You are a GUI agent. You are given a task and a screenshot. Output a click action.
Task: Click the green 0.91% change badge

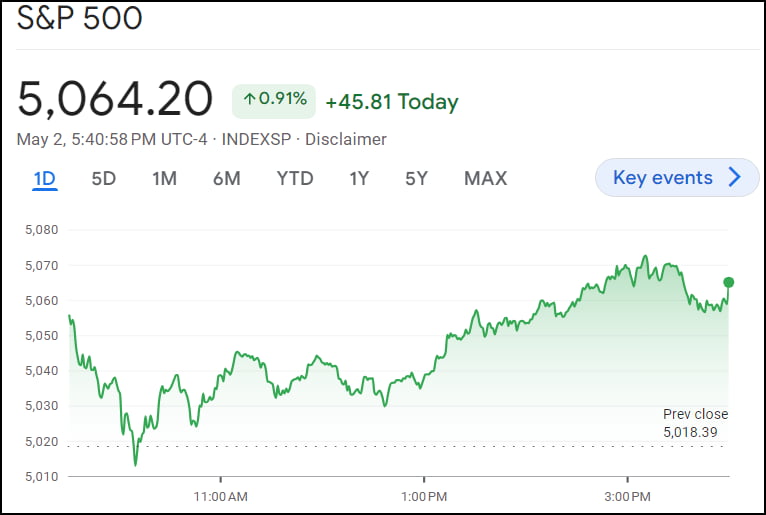click(274, 101)
